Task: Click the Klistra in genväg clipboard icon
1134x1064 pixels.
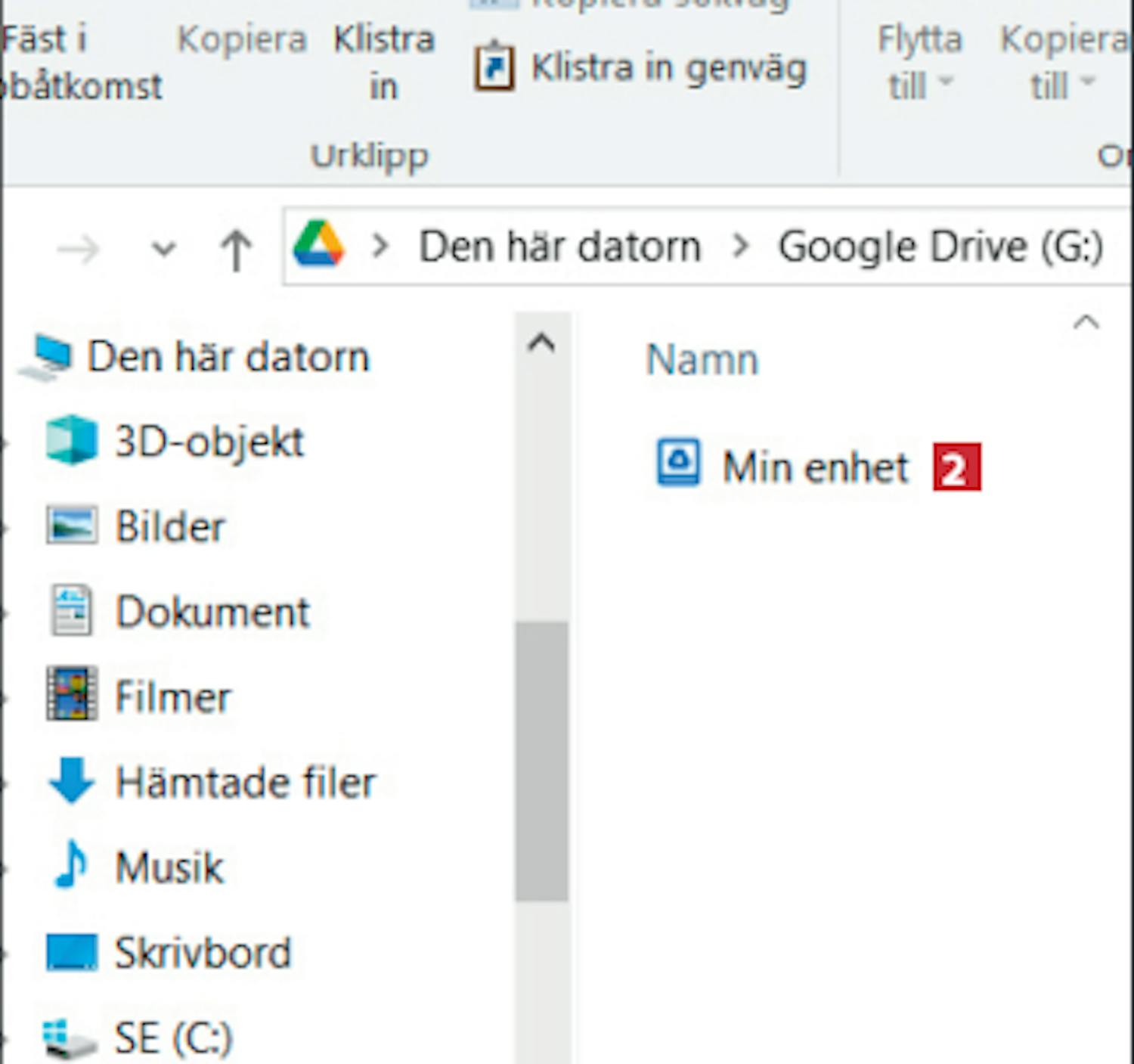Action: pyautogui.click(x=494, y=67)
